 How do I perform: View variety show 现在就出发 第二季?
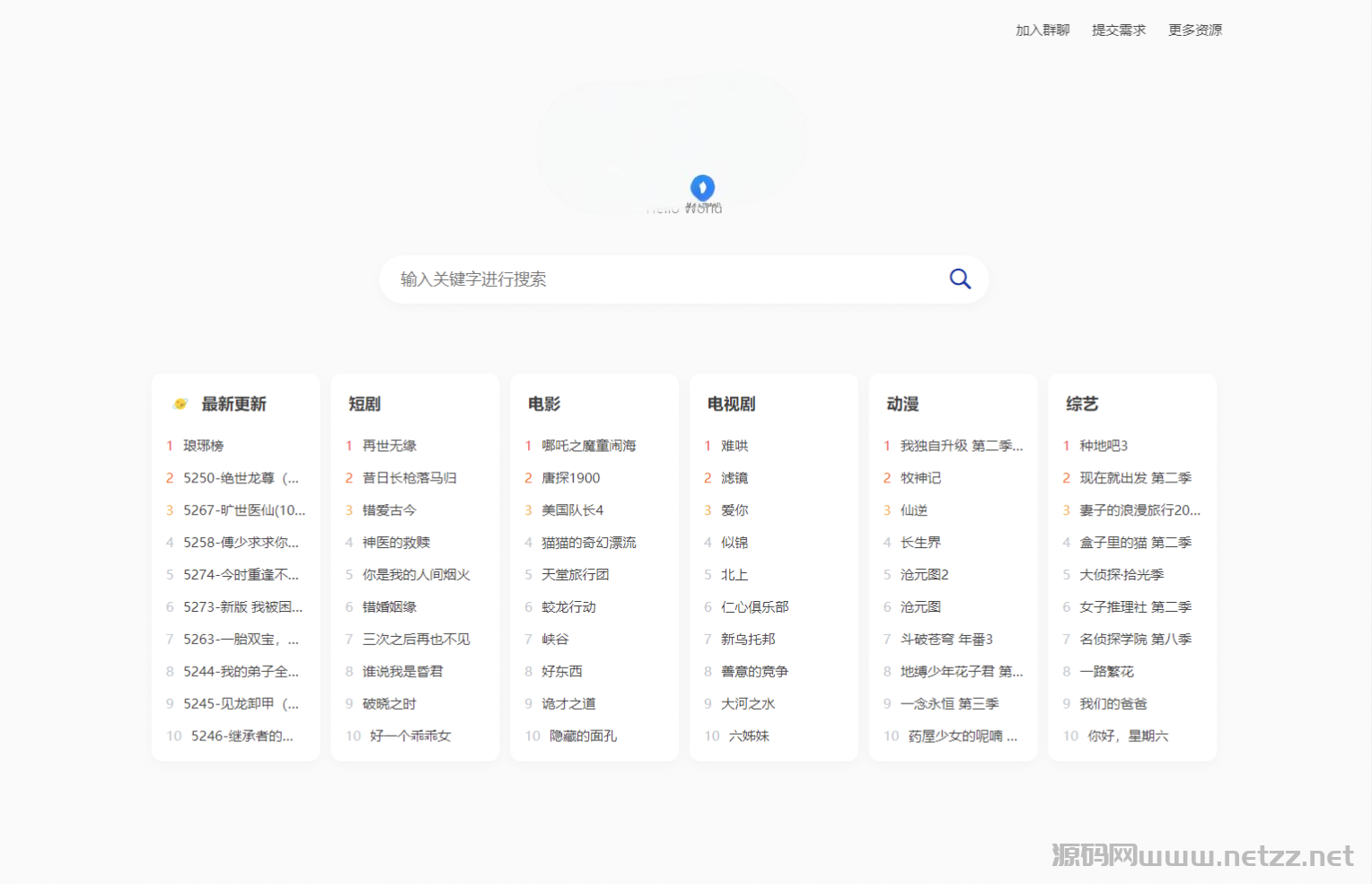pos(1136,478)
